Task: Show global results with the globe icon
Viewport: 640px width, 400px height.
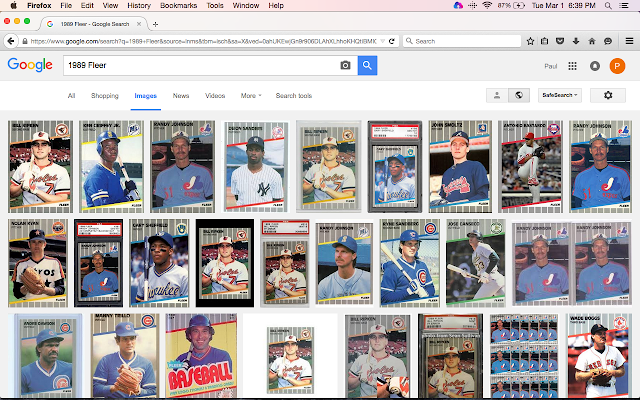Action: click(x=519, y=95)
